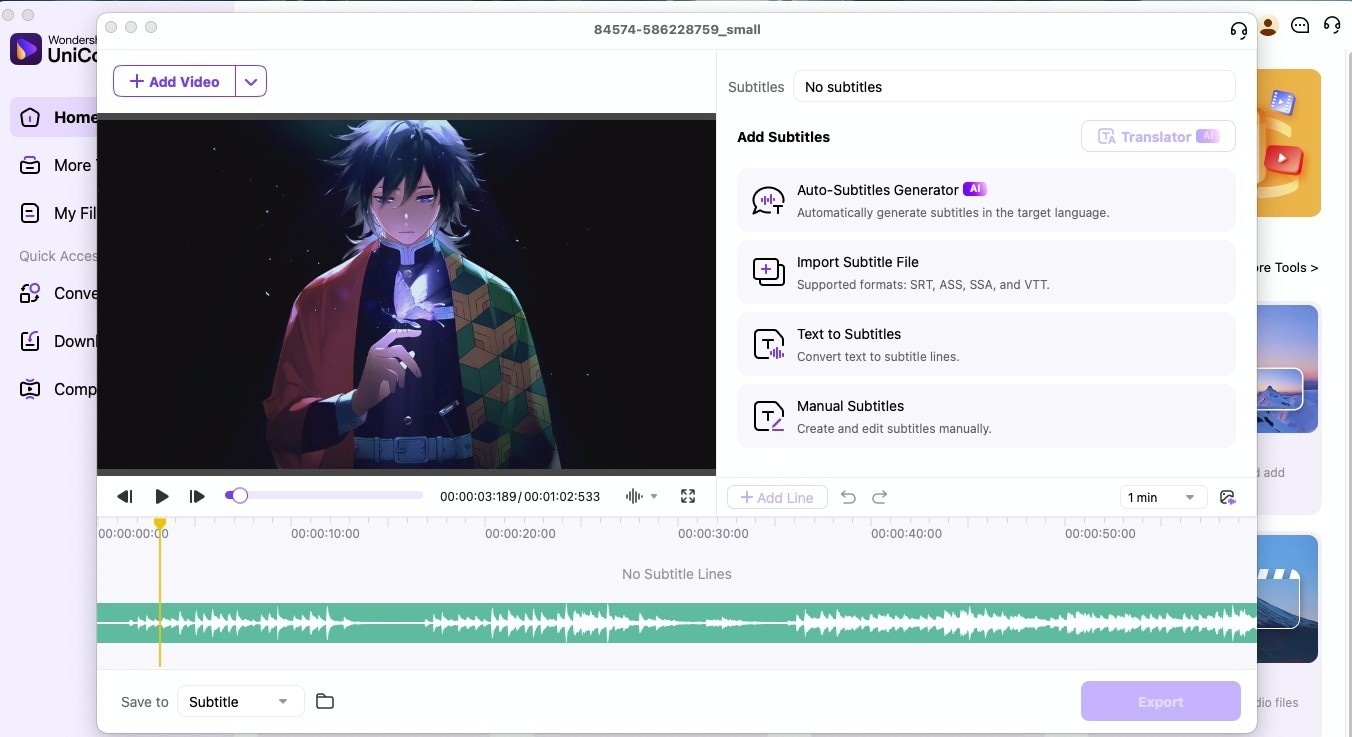This screenshot has height=737, width=1352.
Task: Open the output folder icon
Action: click(325, 701)
